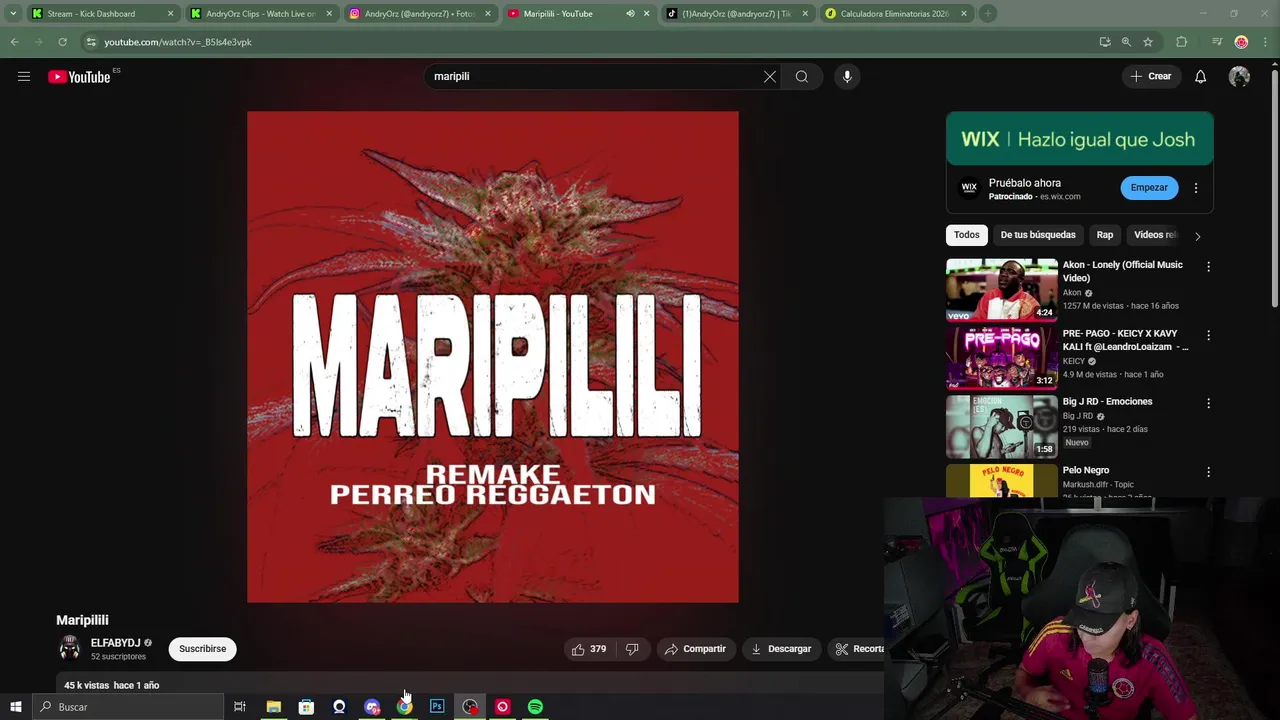Go back in browser history

point(14,42)
